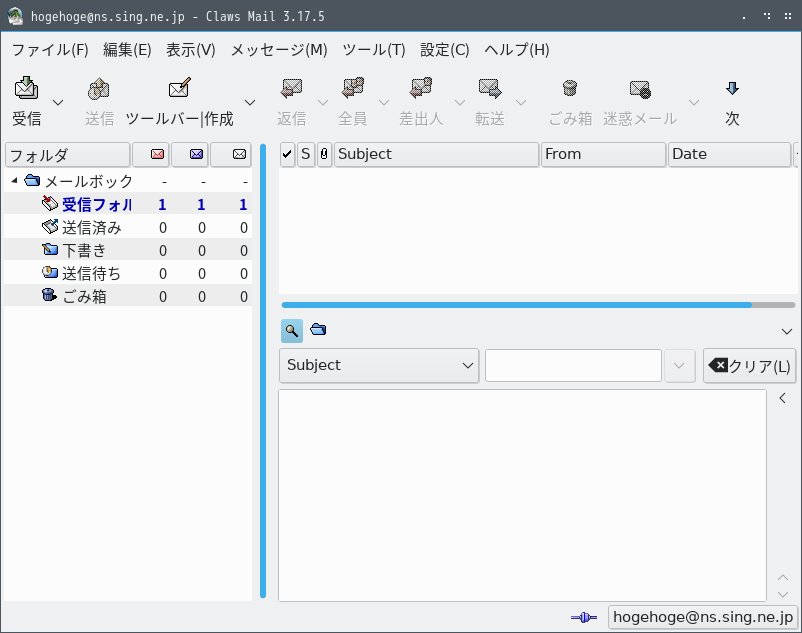
Task: Click the S status column header
Action: click(305, 154)
